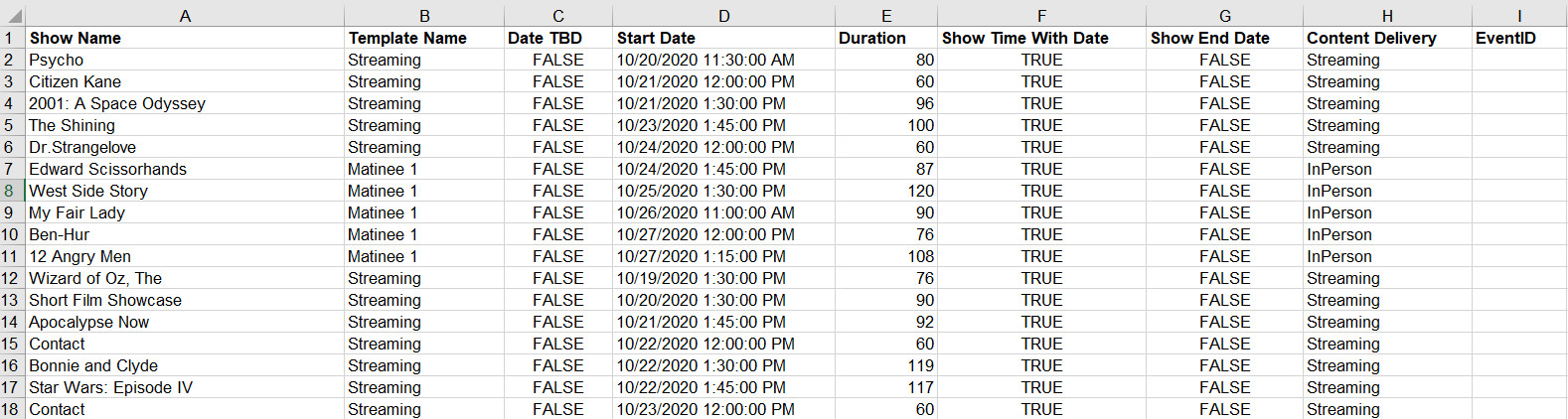
Task: Click the 10/19/2020 1:30:00 PM start date
Action: click(x=723, y=278)
